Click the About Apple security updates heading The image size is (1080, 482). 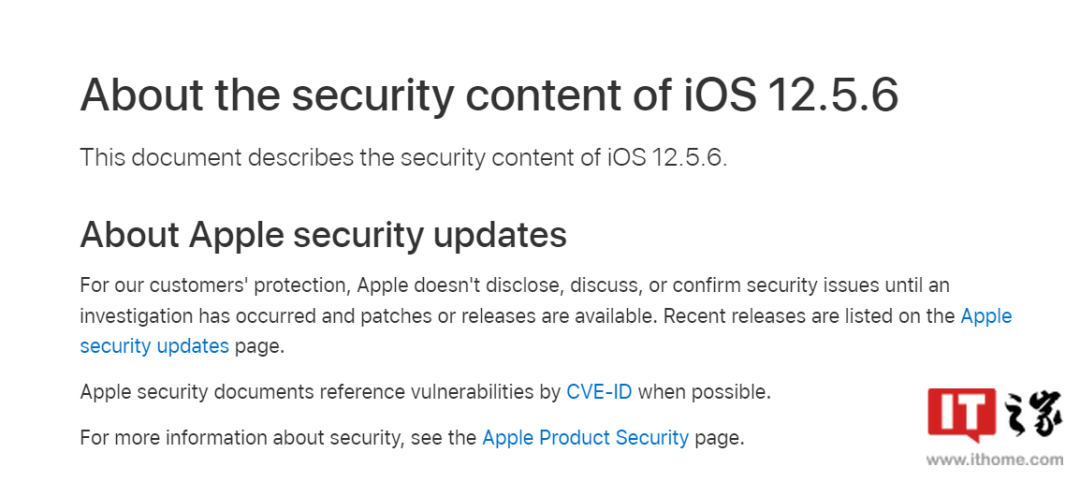323,235
